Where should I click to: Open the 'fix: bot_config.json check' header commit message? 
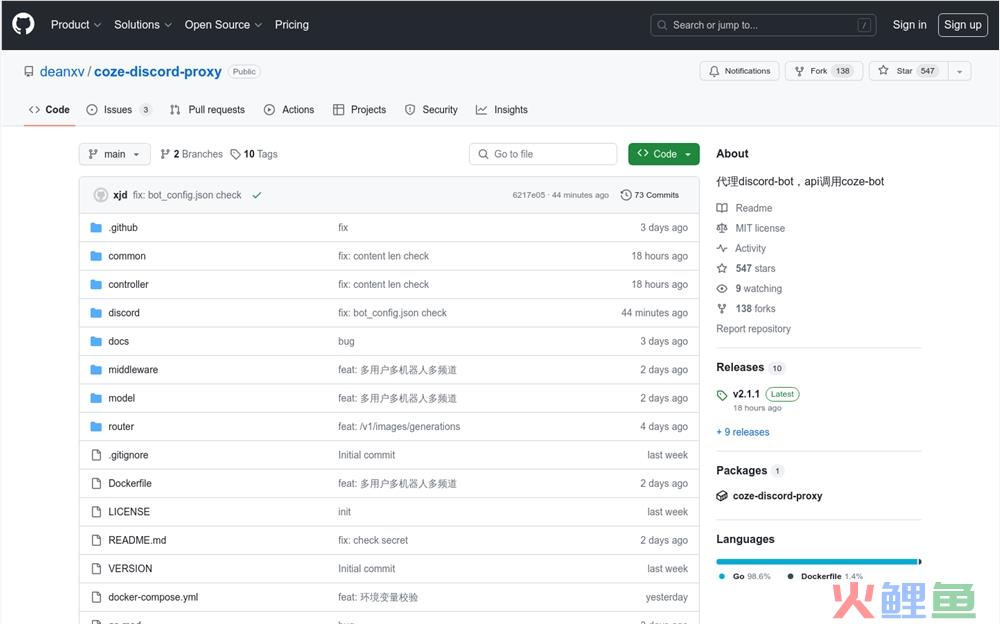pos(187,195)
